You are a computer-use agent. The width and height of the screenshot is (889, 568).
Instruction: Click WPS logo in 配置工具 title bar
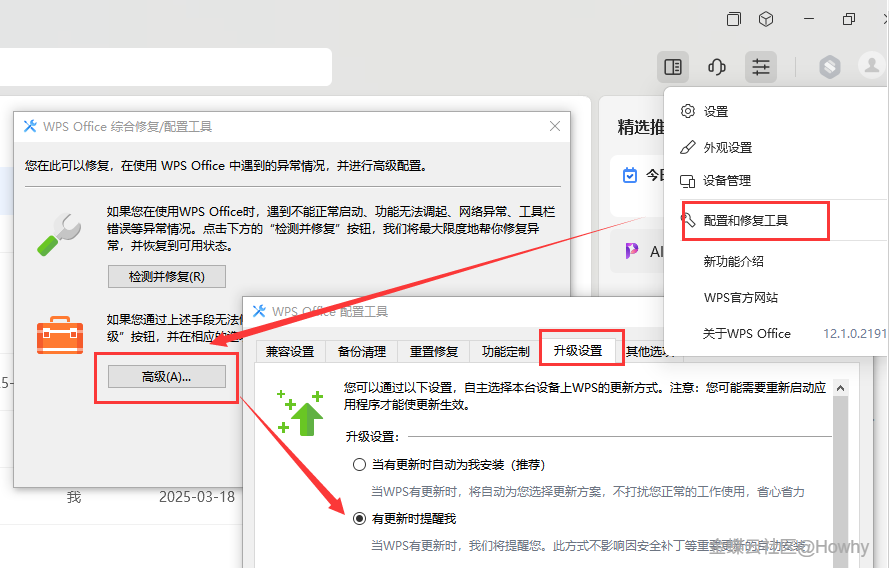(259, 311)
